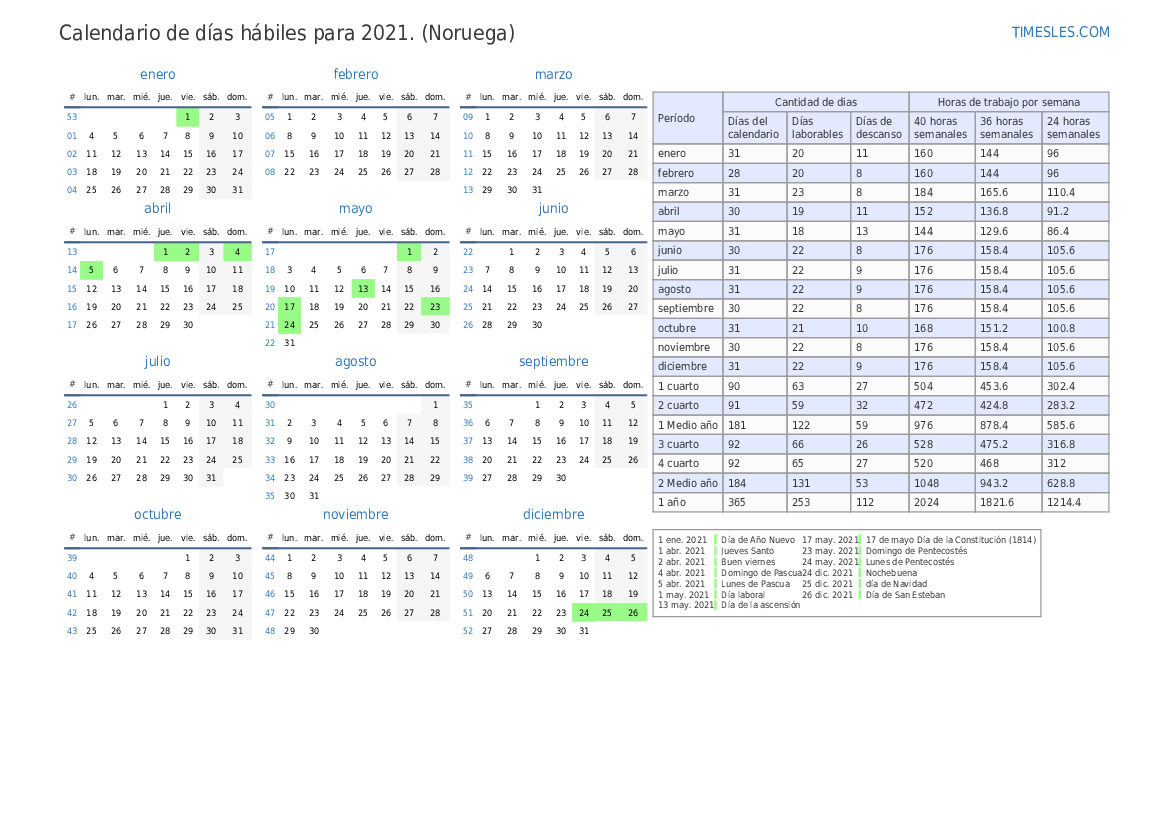Click the yearly total value 2024
Viewport: 1169px width, 827px height.
click(x=926, y=503)
